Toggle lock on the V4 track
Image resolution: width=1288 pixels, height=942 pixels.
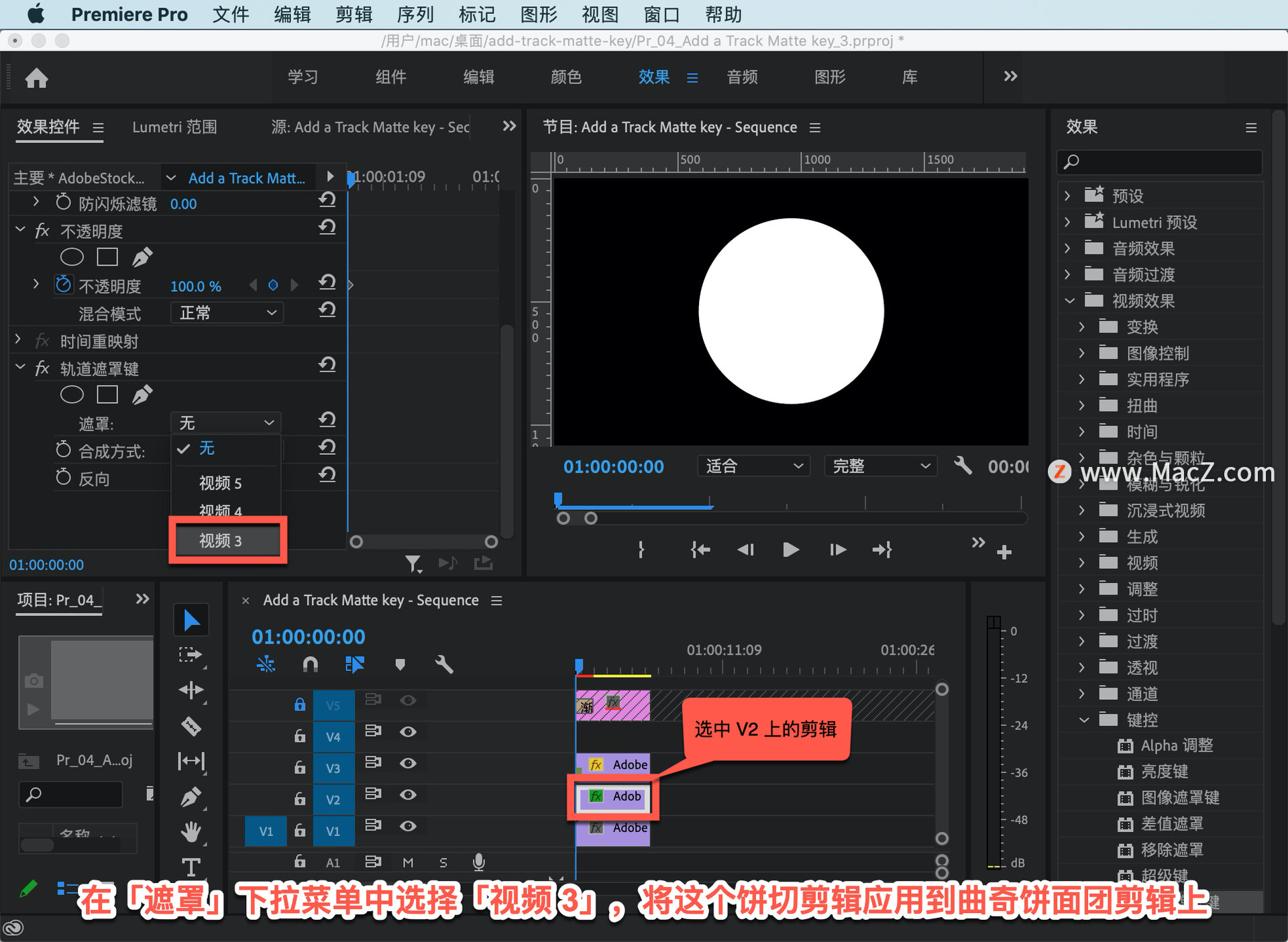point(300,736)
